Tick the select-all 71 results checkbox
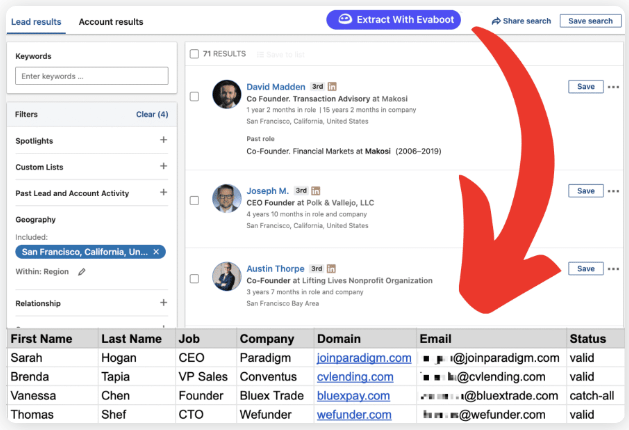 (x=194, y=54)
